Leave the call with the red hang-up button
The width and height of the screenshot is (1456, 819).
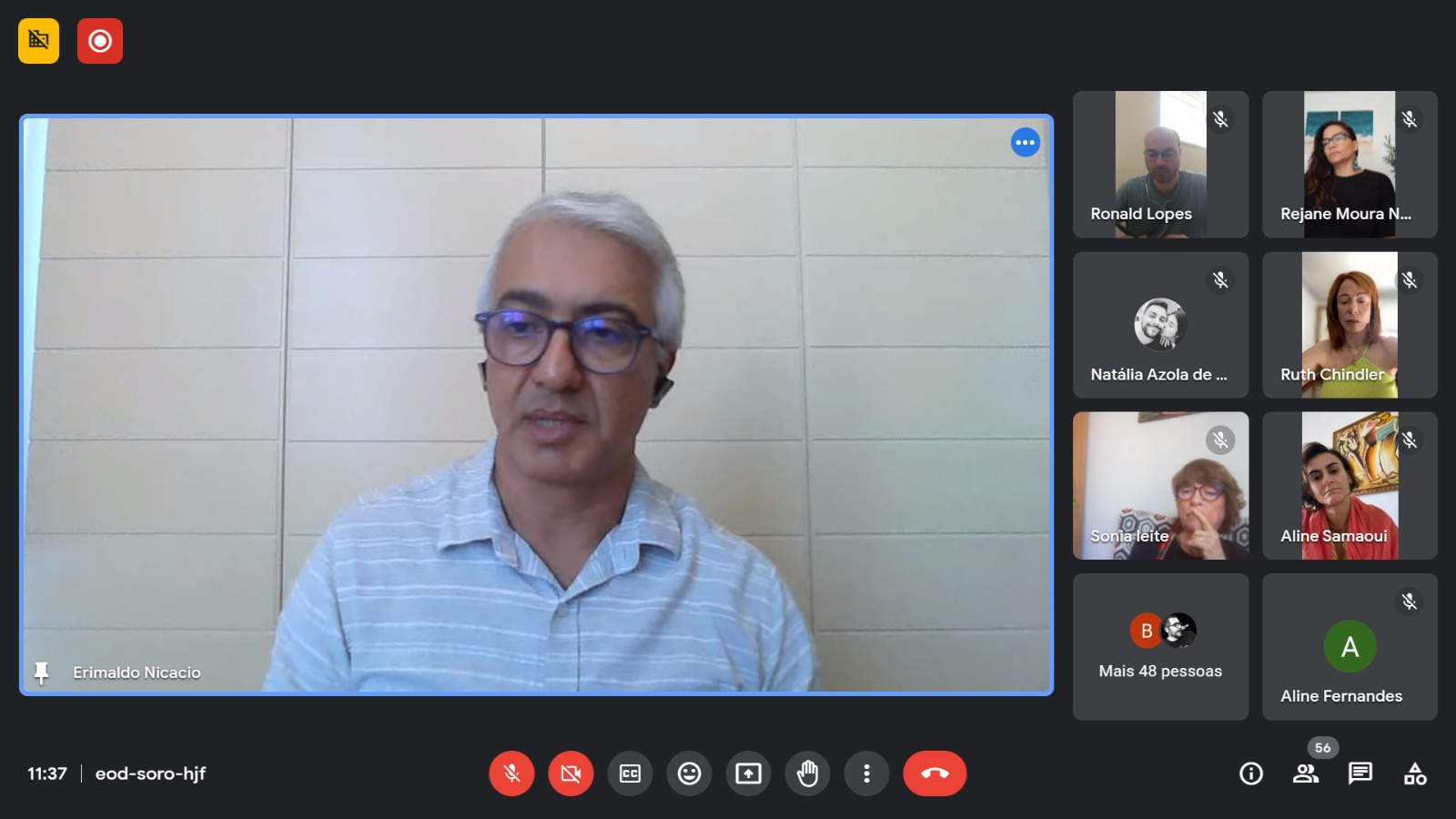coord(935,773)
